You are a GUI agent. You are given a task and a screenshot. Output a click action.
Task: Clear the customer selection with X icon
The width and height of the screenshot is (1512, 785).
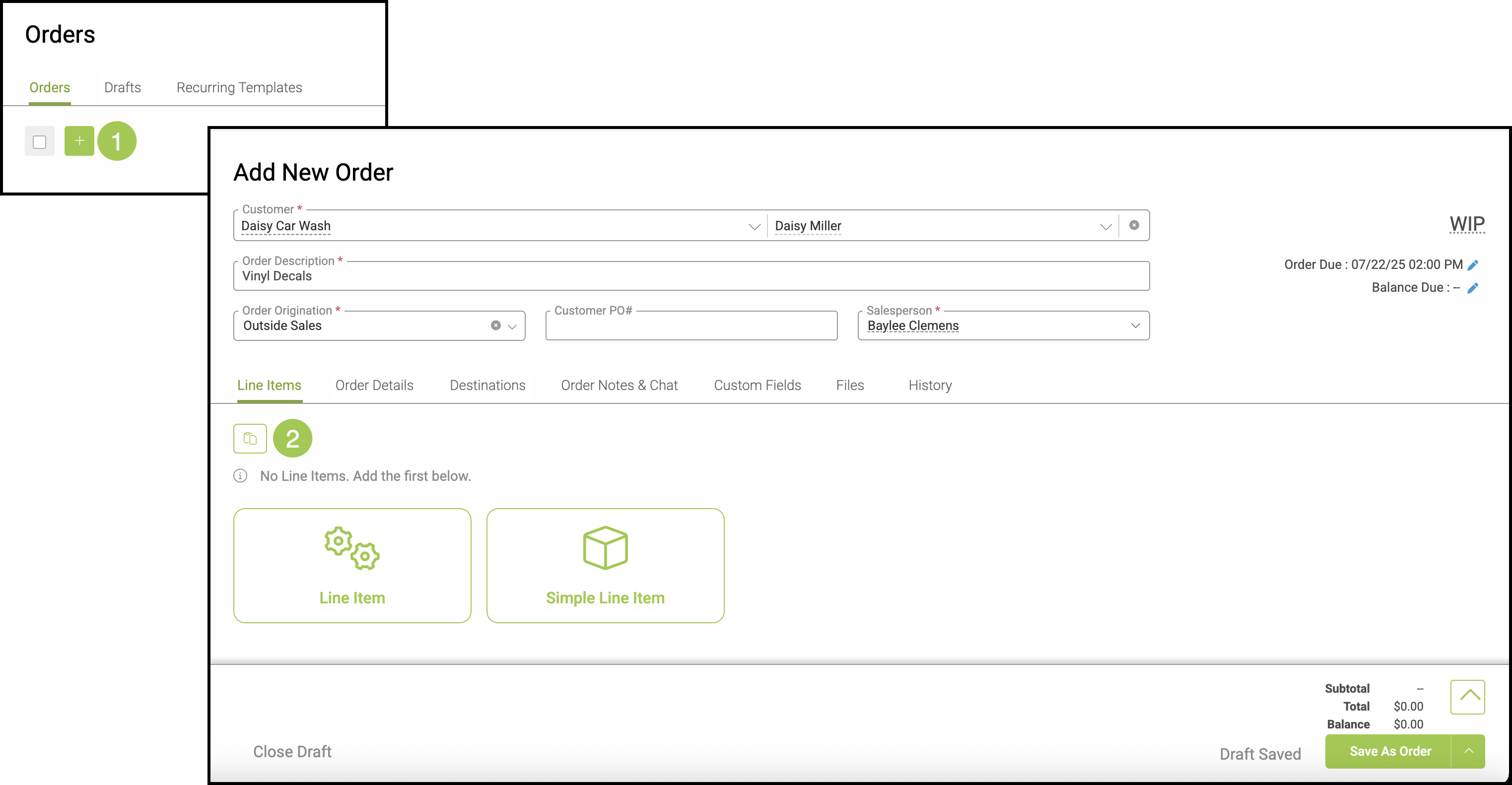tap(1134, 225)
